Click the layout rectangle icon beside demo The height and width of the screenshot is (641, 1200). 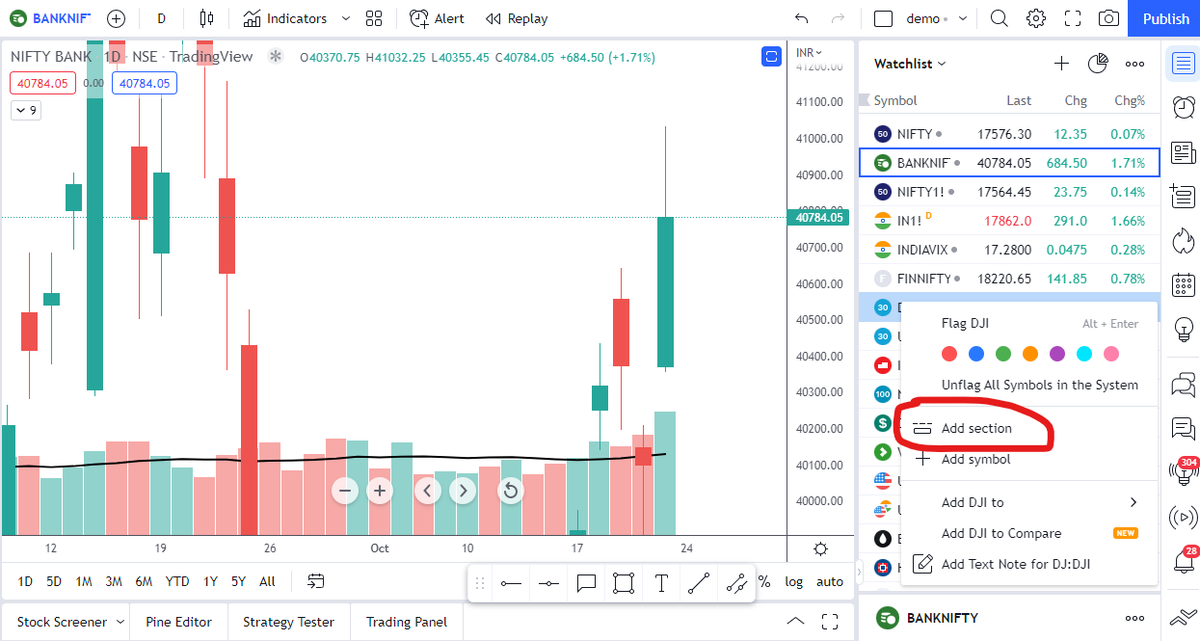tap(883, 18)
